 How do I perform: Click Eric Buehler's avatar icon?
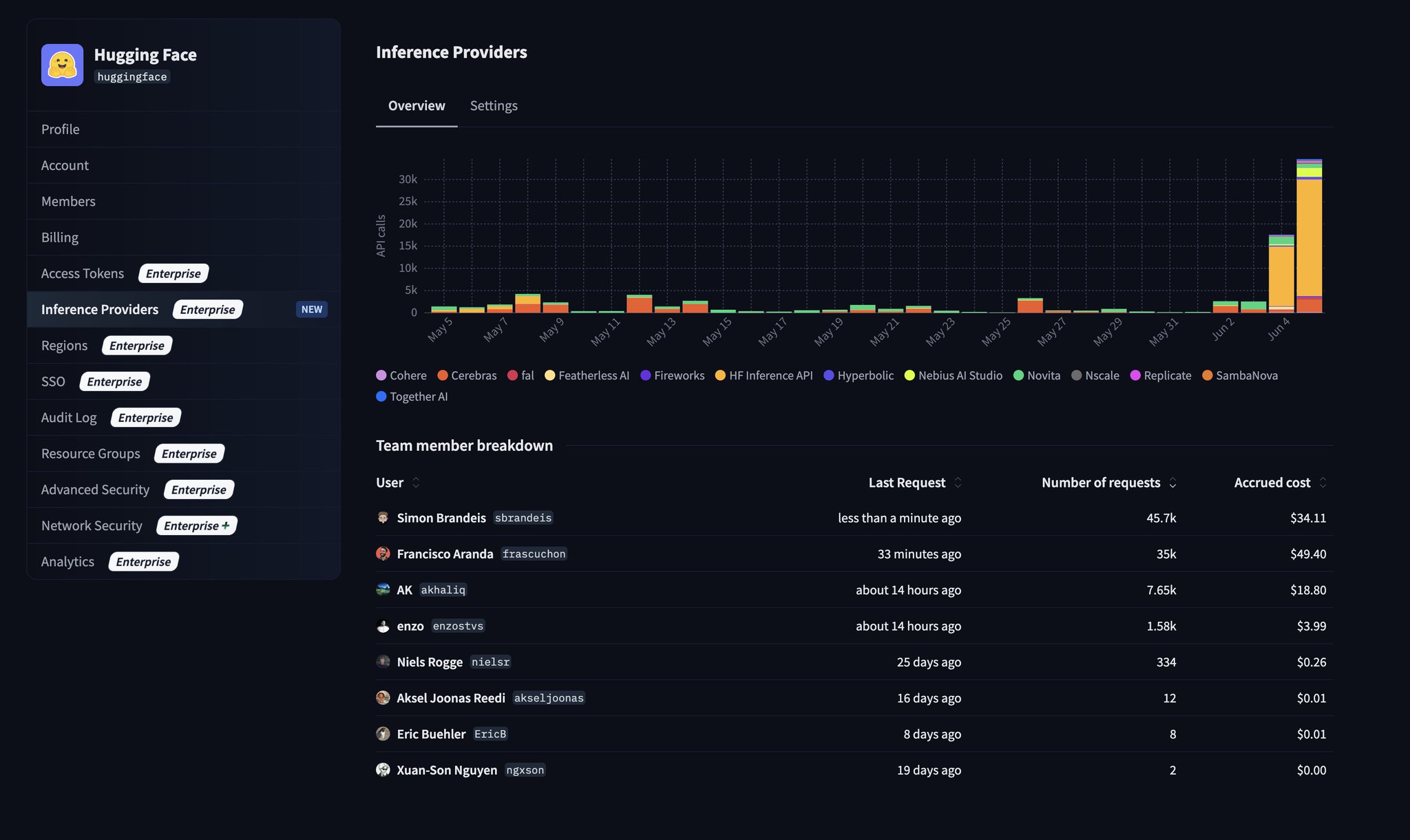tap(383, 734)
